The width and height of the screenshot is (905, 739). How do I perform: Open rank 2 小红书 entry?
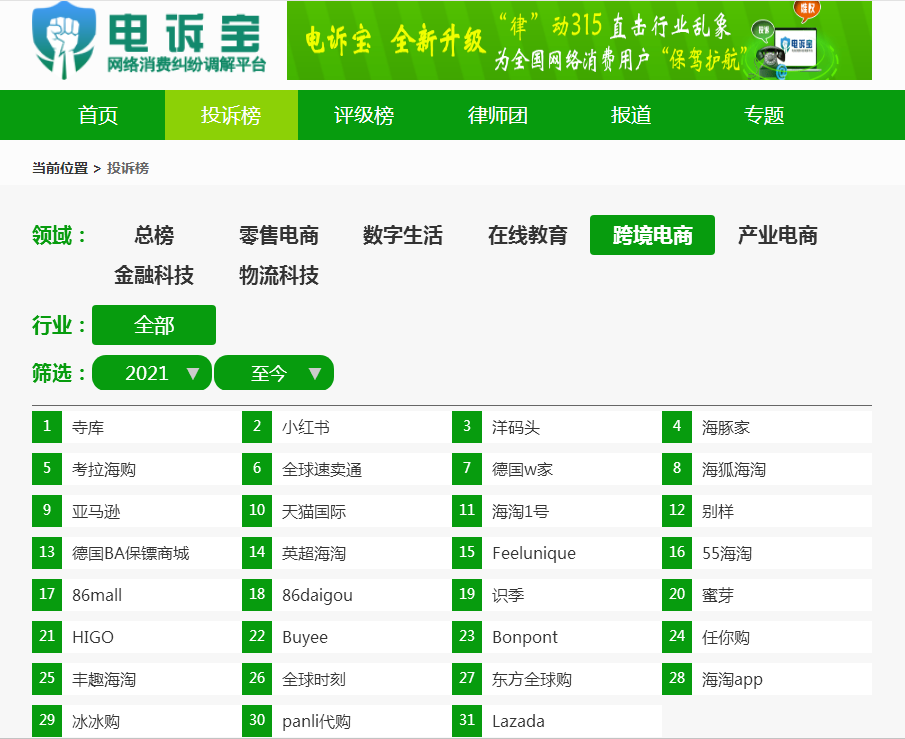(x=347, y=427)
